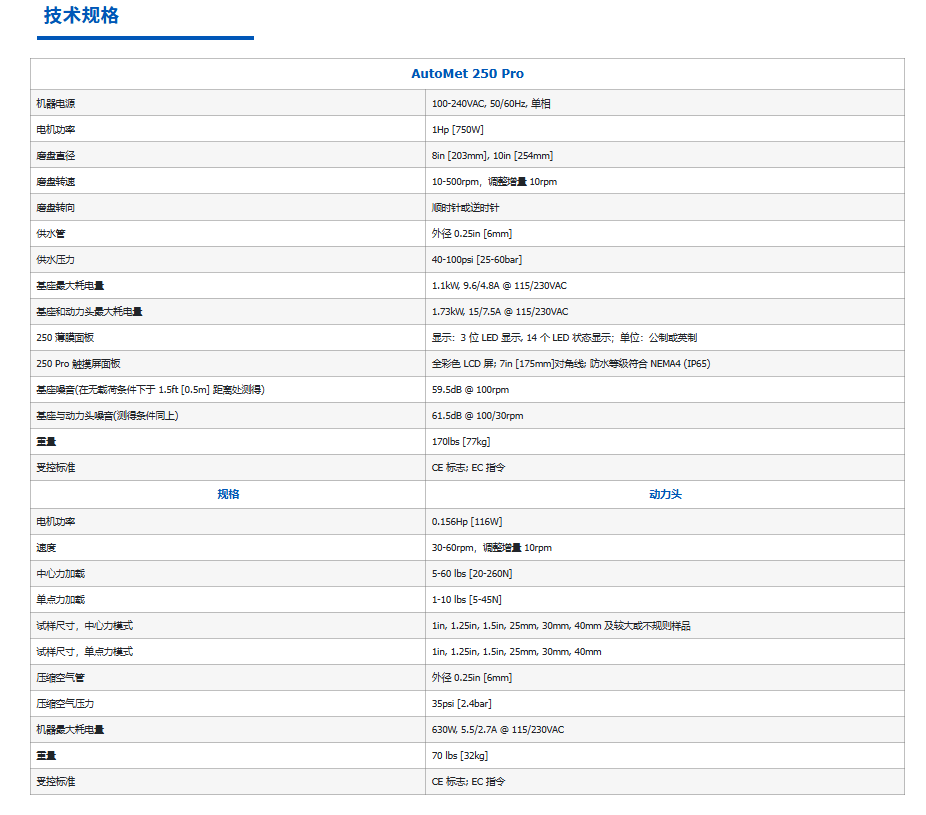Screen dimensions: 926x815
Task: Select the 10-500rpm speed value
Action: click(494, 181)
